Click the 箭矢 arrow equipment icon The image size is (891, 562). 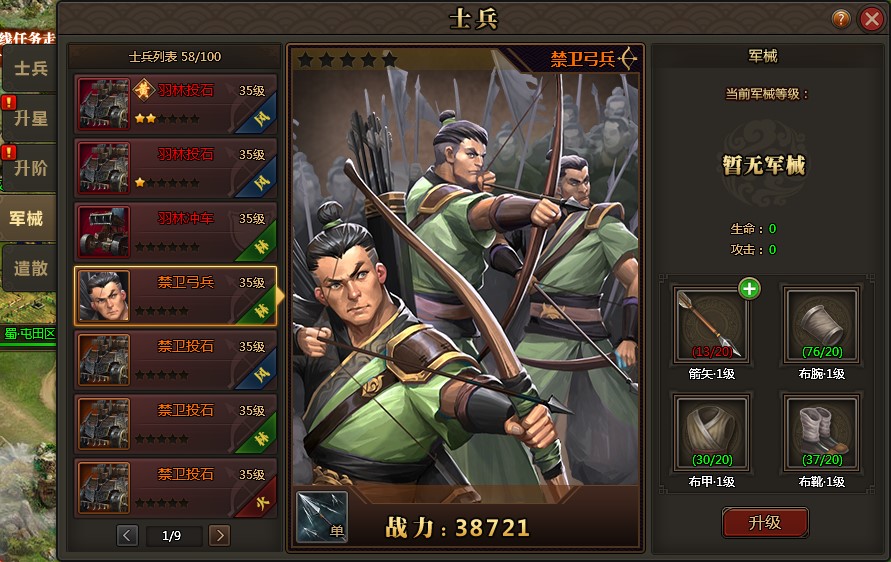pyautogui.click(x=711, y=324)
